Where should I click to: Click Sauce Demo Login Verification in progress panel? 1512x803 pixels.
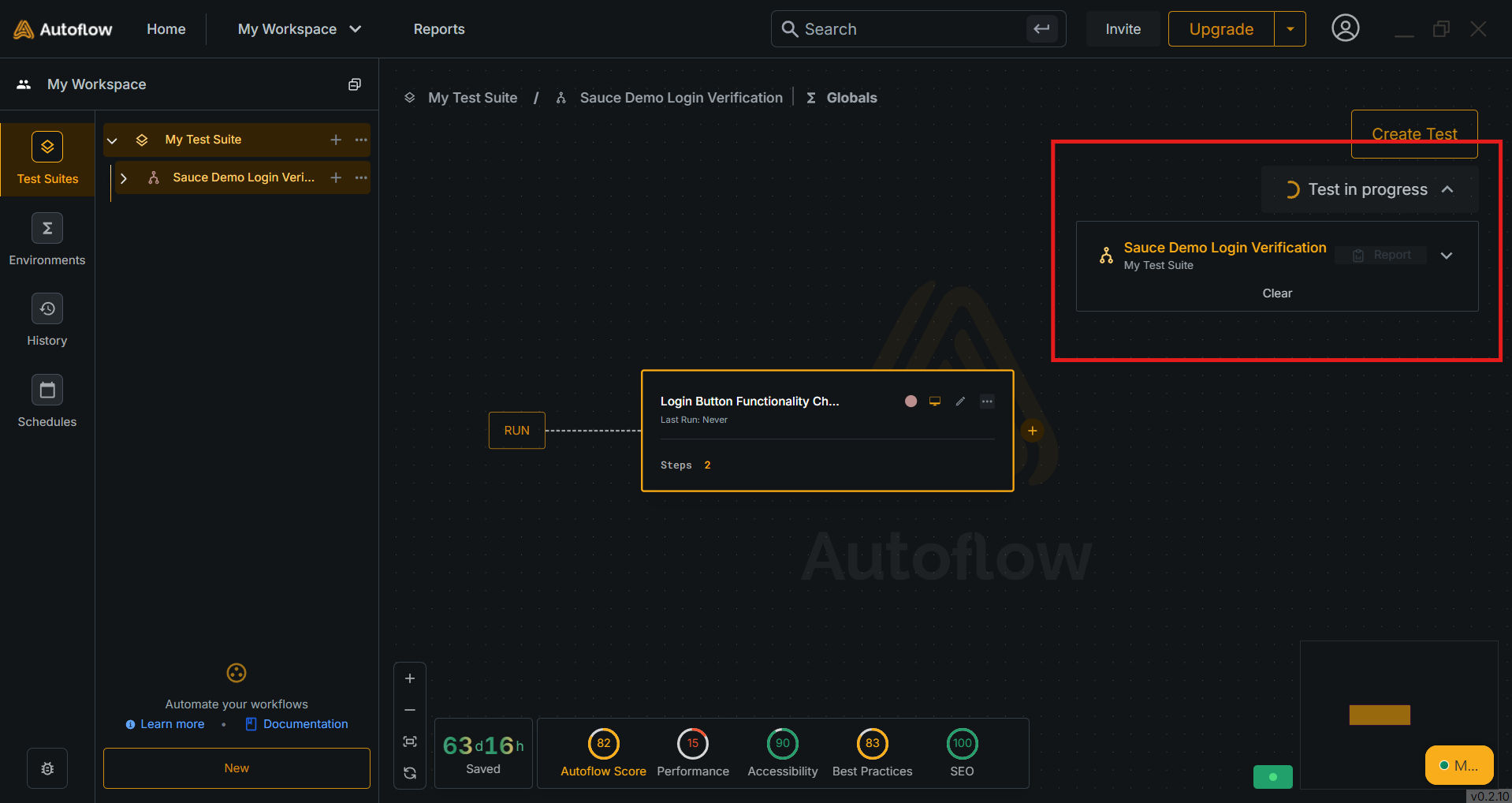(1225, 248)
